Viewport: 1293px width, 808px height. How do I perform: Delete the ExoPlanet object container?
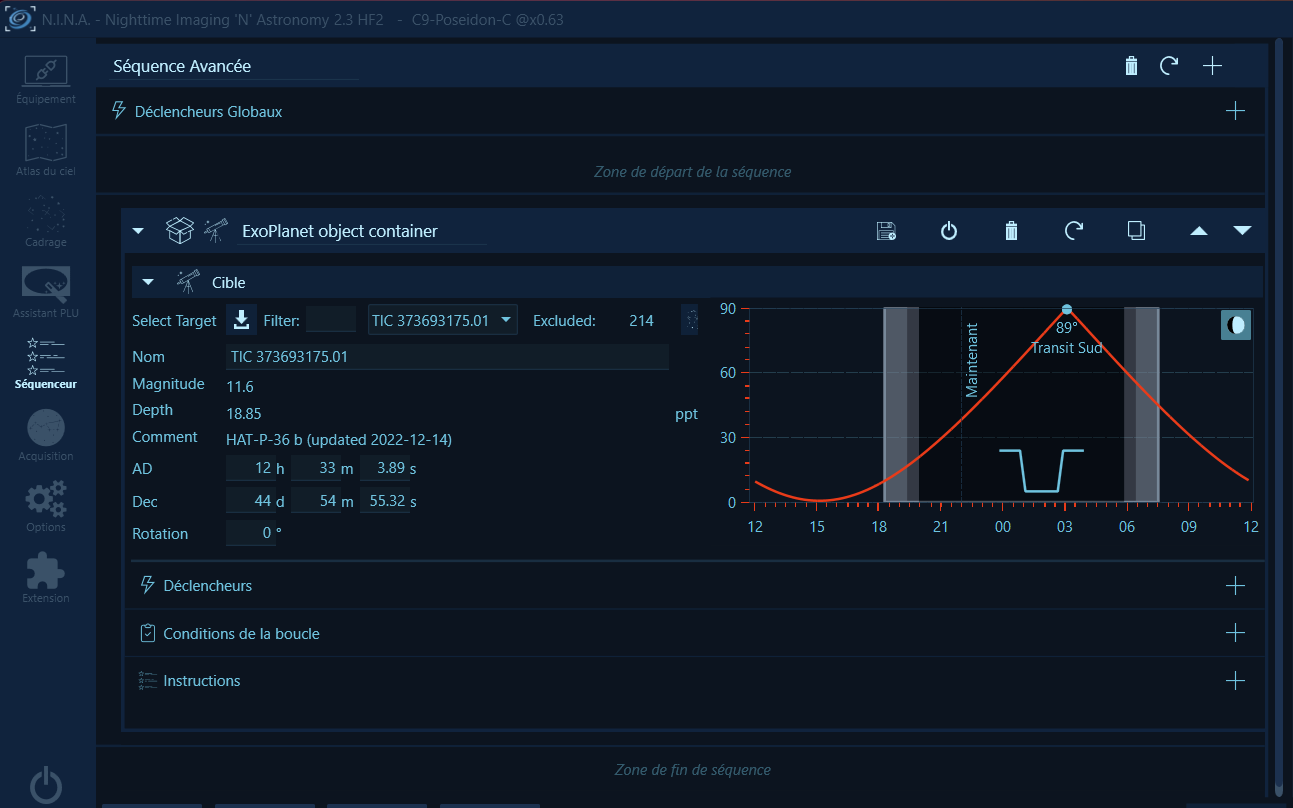[1011, 231]
